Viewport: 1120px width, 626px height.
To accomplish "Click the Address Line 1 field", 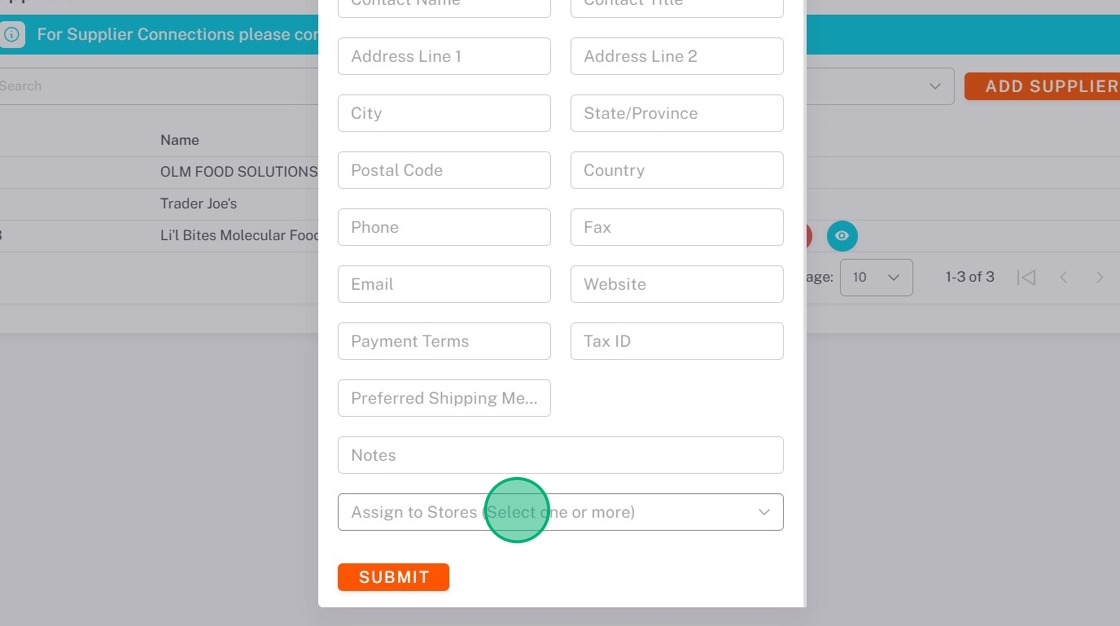I will [444, 56].
